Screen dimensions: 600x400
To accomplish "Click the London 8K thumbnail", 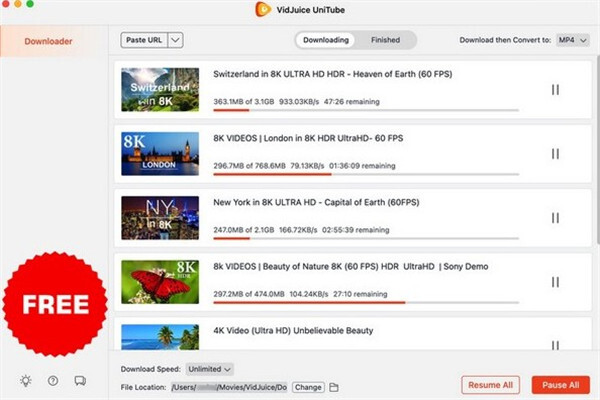I will pyautogui.click(x=160, y=154).
